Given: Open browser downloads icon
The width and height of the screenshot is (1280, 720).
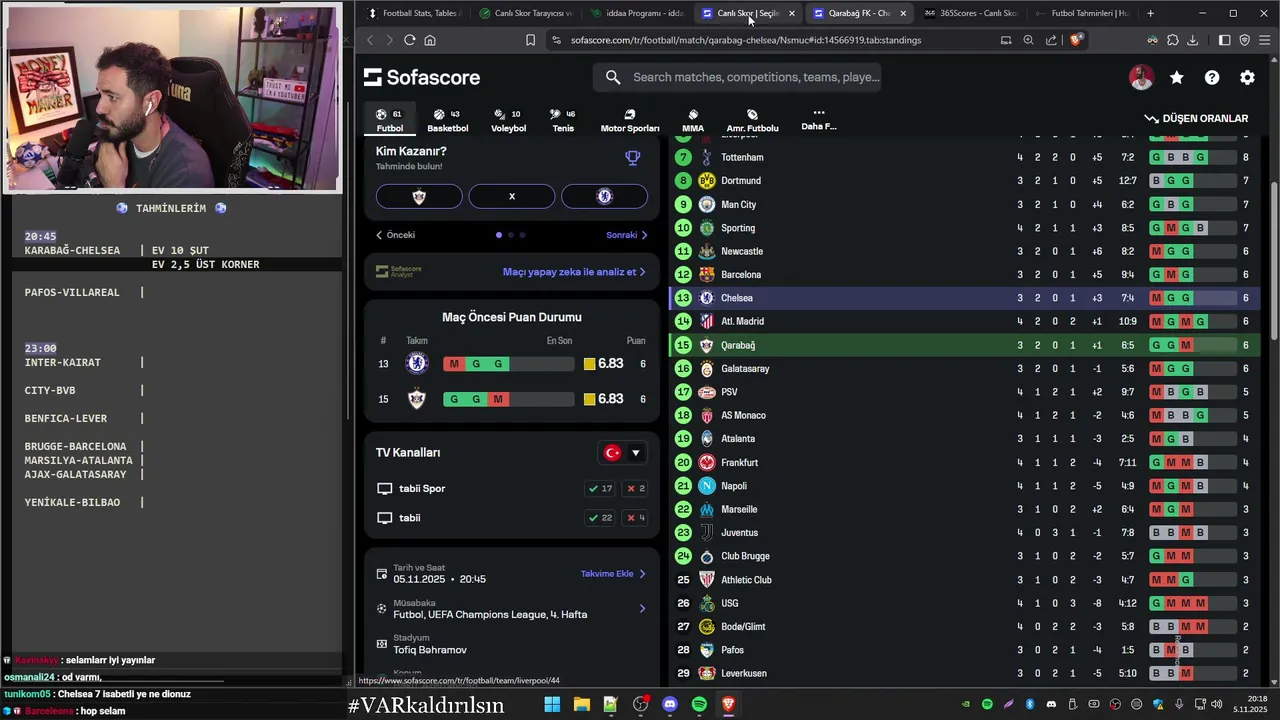Looking at the screenshot, I should pyautogui.click(x=1192, y=40).
